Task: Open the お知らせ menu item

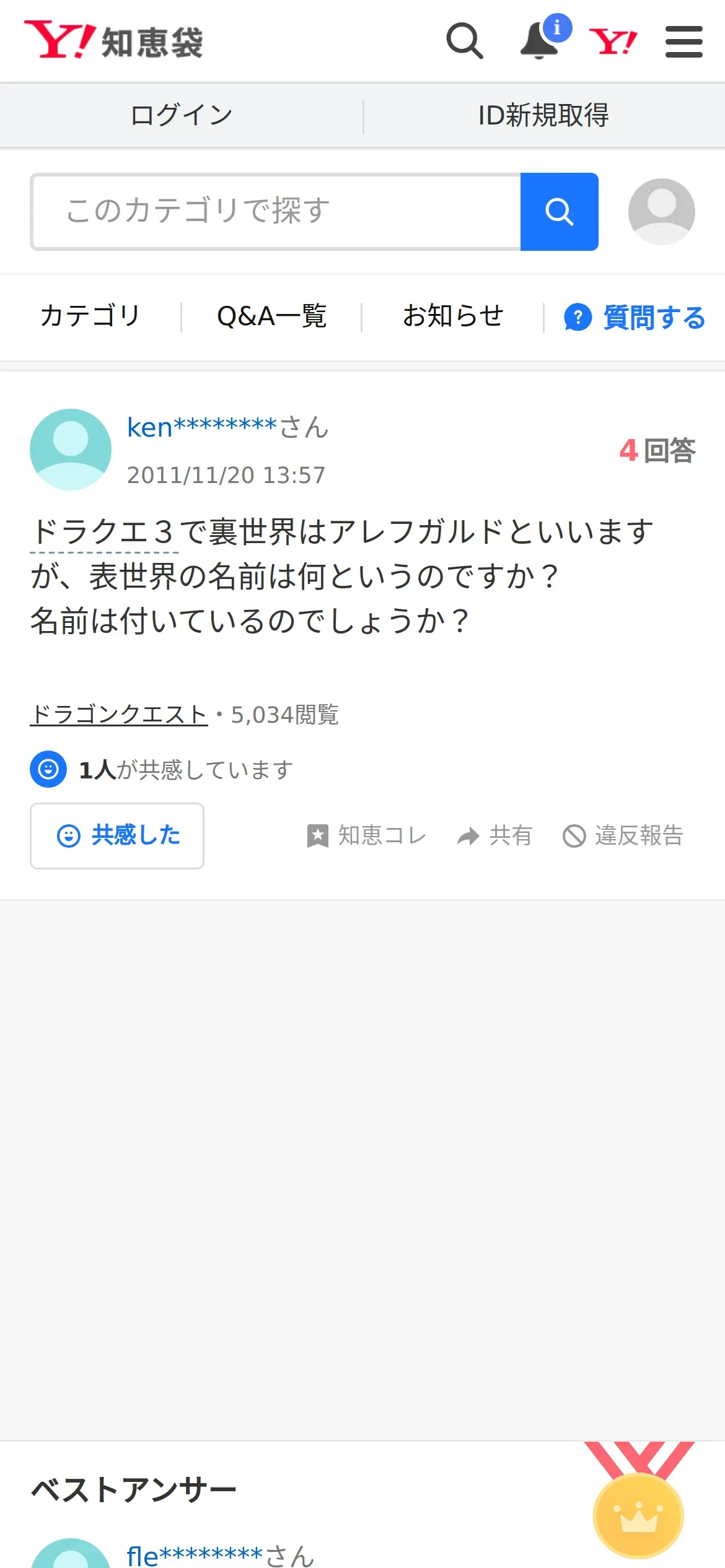Action: pos(453,316)
